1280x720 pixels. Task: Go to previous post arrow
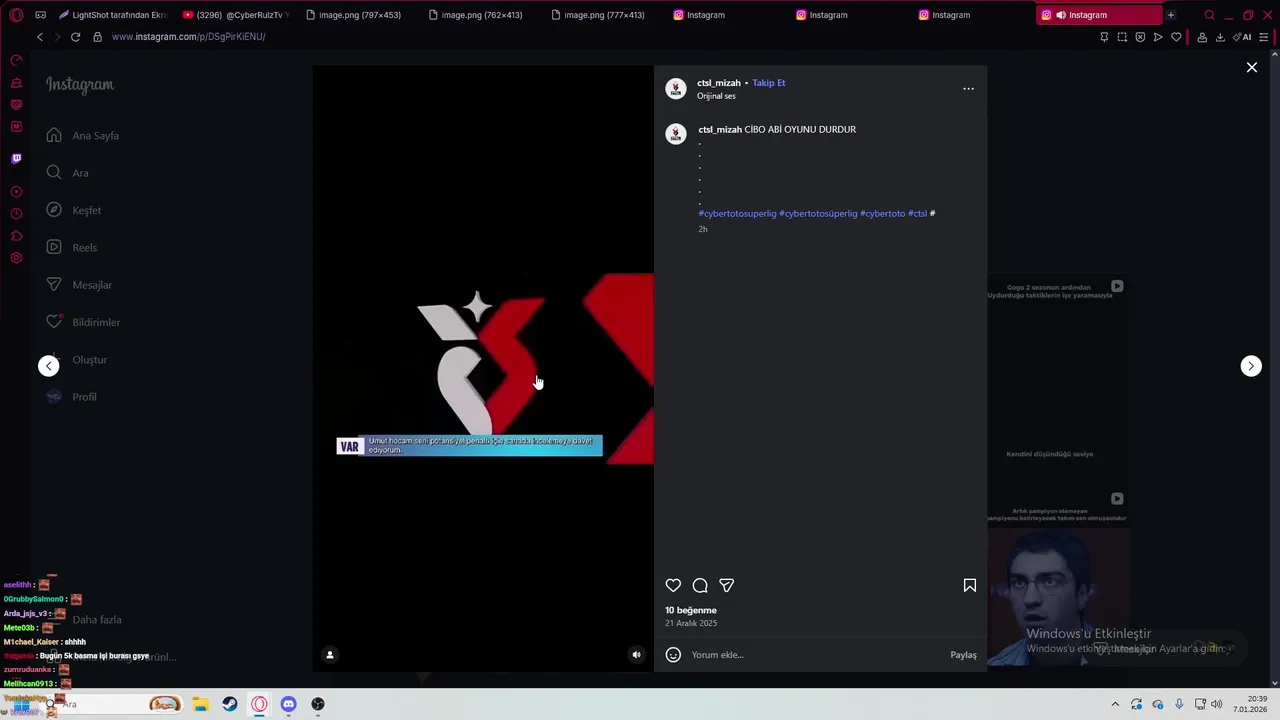(49, 366)
